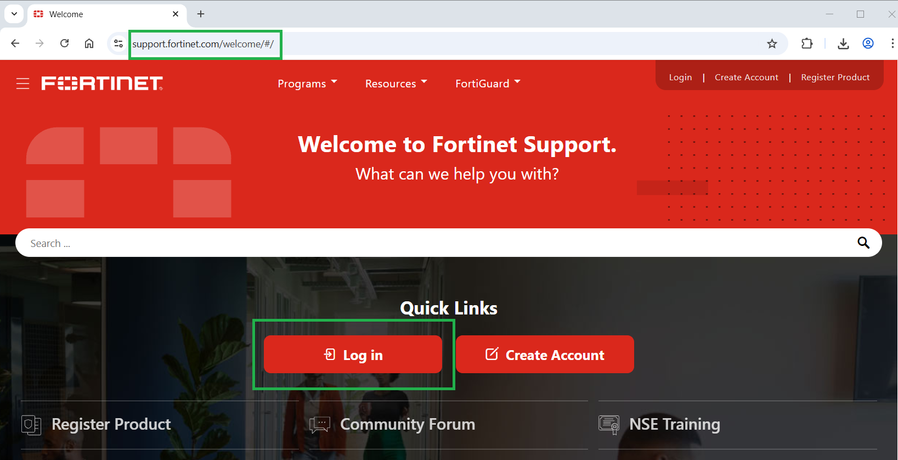Viewport: 898px width, 460px height.
Task: Open the Chrome profile icon
Action: (868, 44)
